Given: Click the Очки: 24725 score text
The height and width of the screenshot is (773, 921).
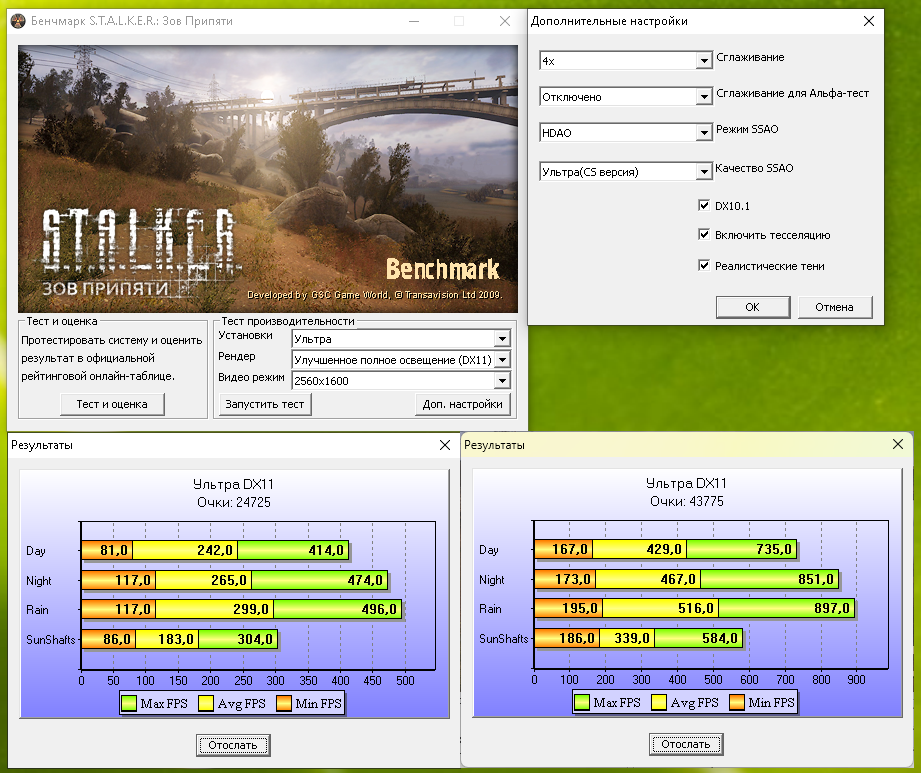Looking at the screenshot, I should [234, 502].
